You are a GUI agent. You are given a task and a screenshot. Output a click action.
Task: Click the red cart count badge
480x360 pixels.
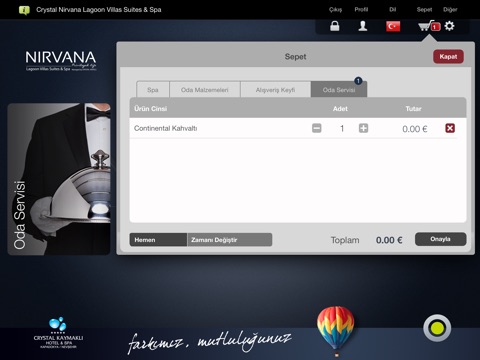coord(436,27)
